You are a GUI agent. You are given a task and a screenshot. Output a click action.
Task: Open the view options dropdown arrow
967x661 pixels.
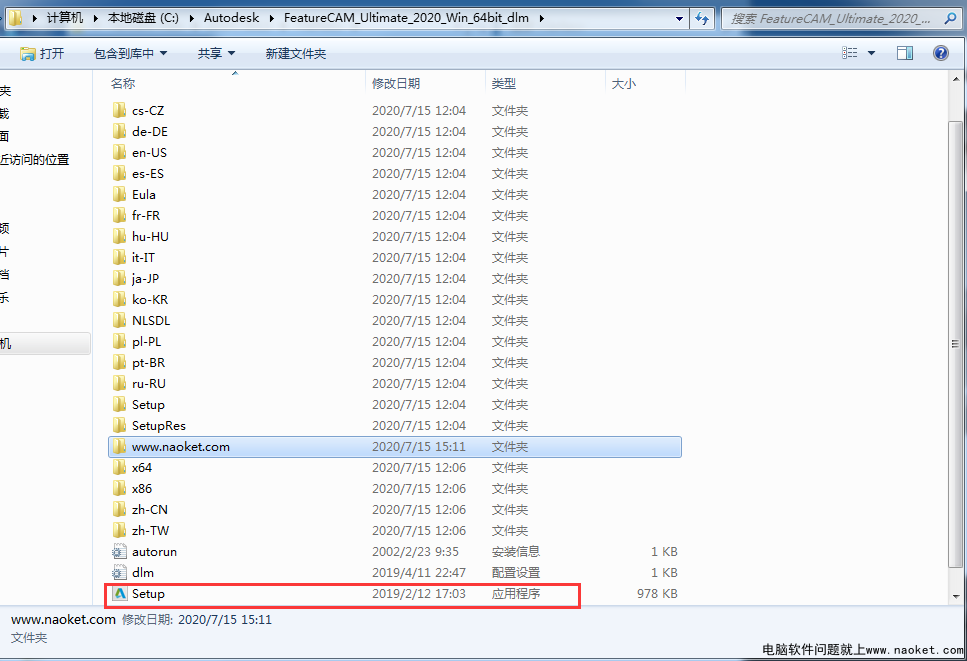[x=871, y=53]
